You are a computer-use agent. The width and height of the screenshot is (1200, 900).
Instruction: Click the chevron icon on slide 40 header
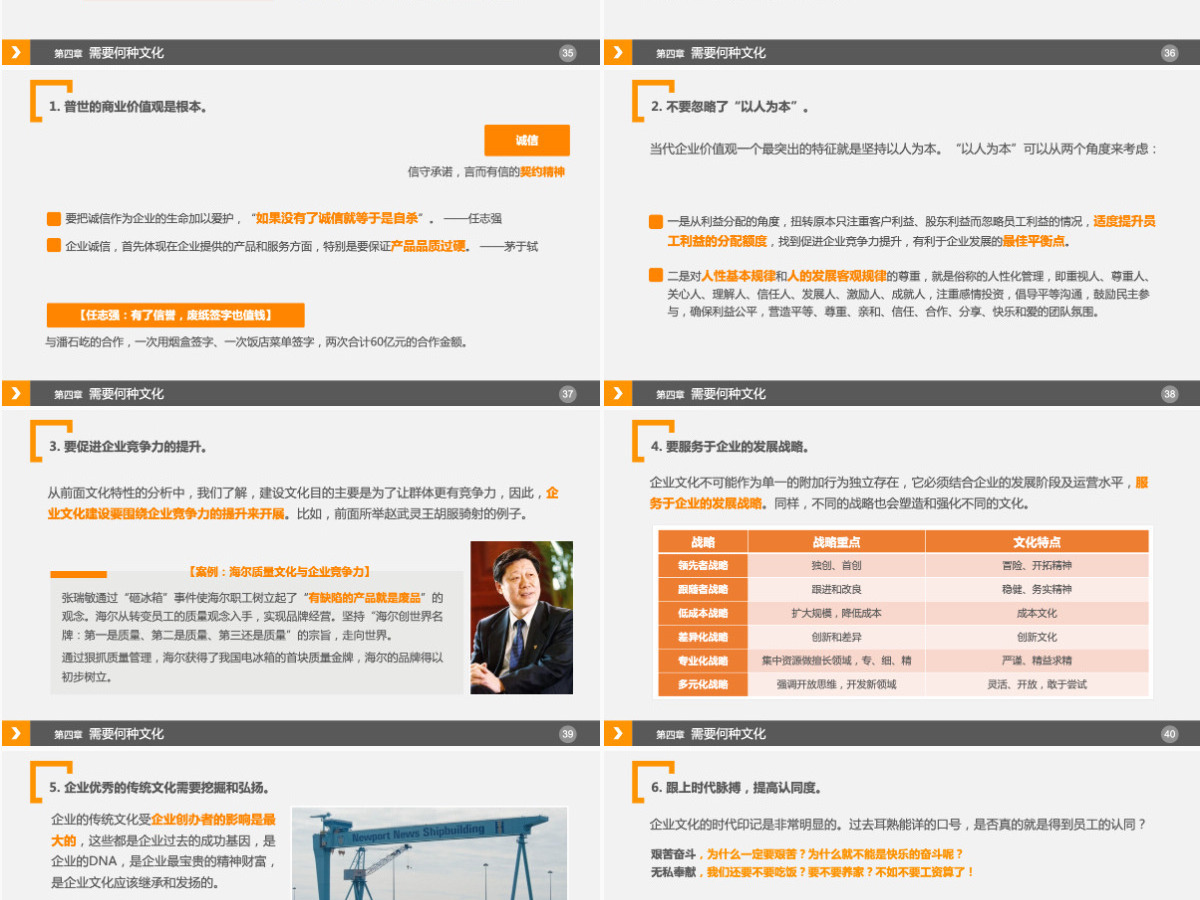pos(619,734)
